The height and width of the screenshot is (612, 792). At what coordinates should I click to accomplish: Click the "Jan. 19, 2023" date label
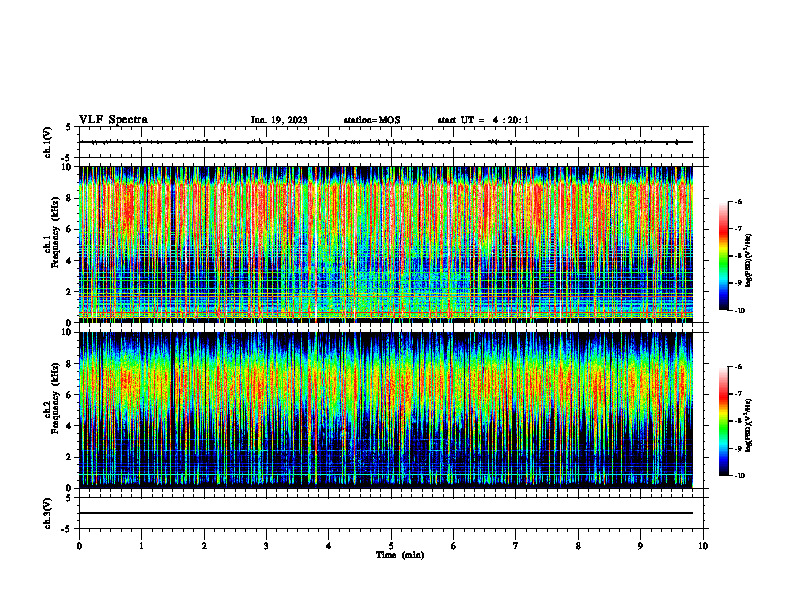click(279, 120)
